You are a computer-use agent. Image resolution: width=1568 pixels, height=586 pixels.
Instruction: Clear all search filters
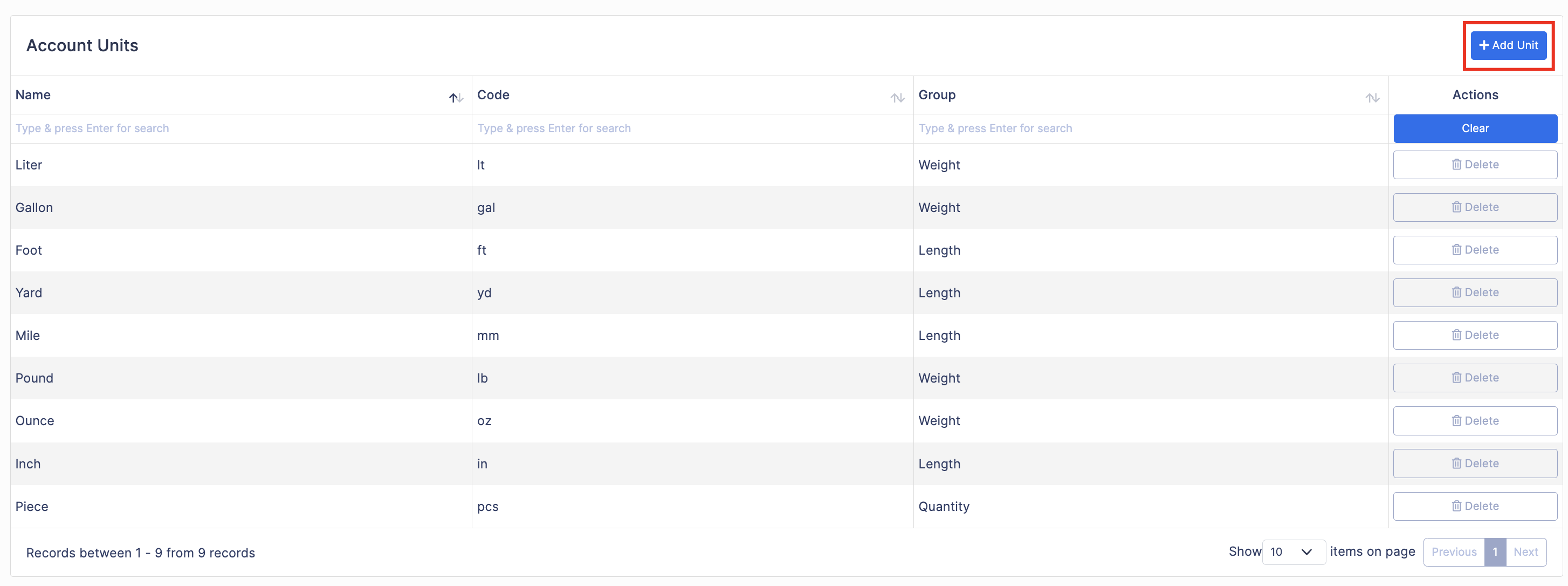click(1475, 128)
